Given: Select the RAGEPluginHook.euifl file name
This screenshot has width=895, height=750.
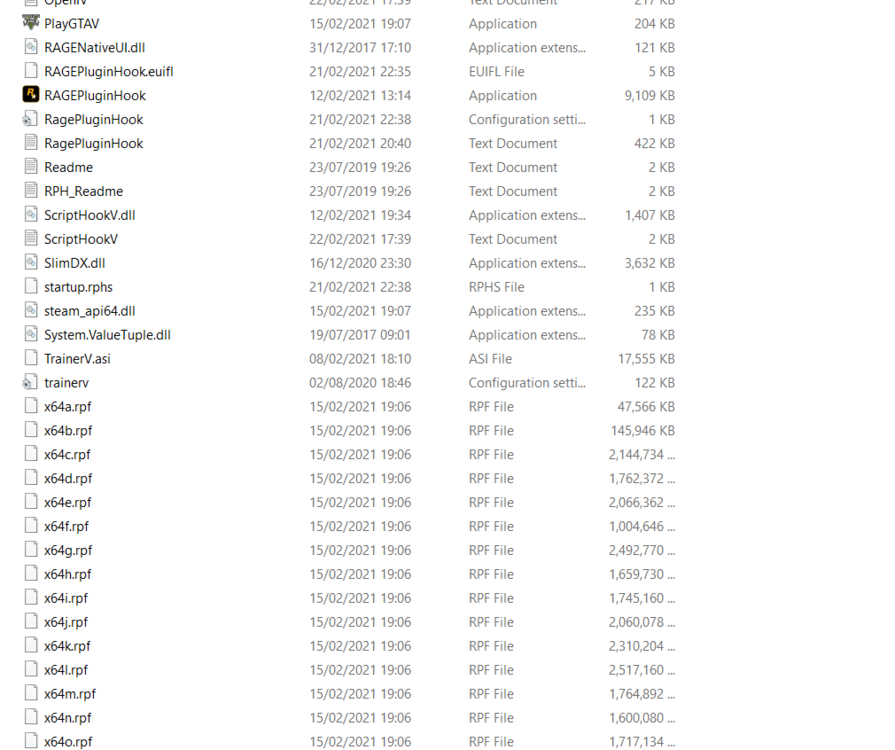Looking at the screenshot, I should tap(108, 71).
